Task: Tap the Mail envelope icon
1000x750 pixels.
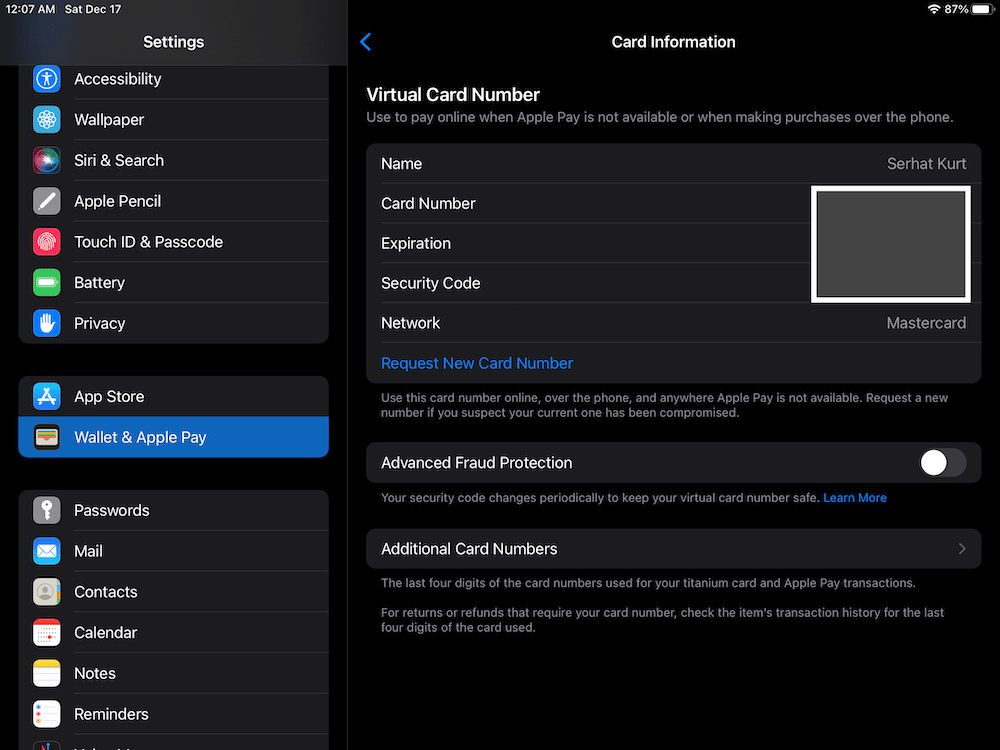Action: coord(47,551)
